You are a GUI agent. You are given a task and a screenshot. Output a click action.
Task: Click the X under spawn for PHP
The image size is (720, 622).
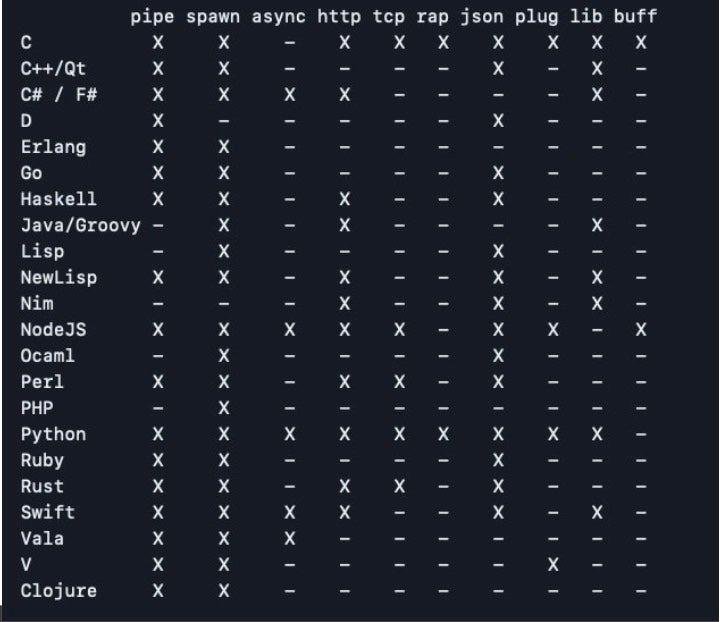223,408
